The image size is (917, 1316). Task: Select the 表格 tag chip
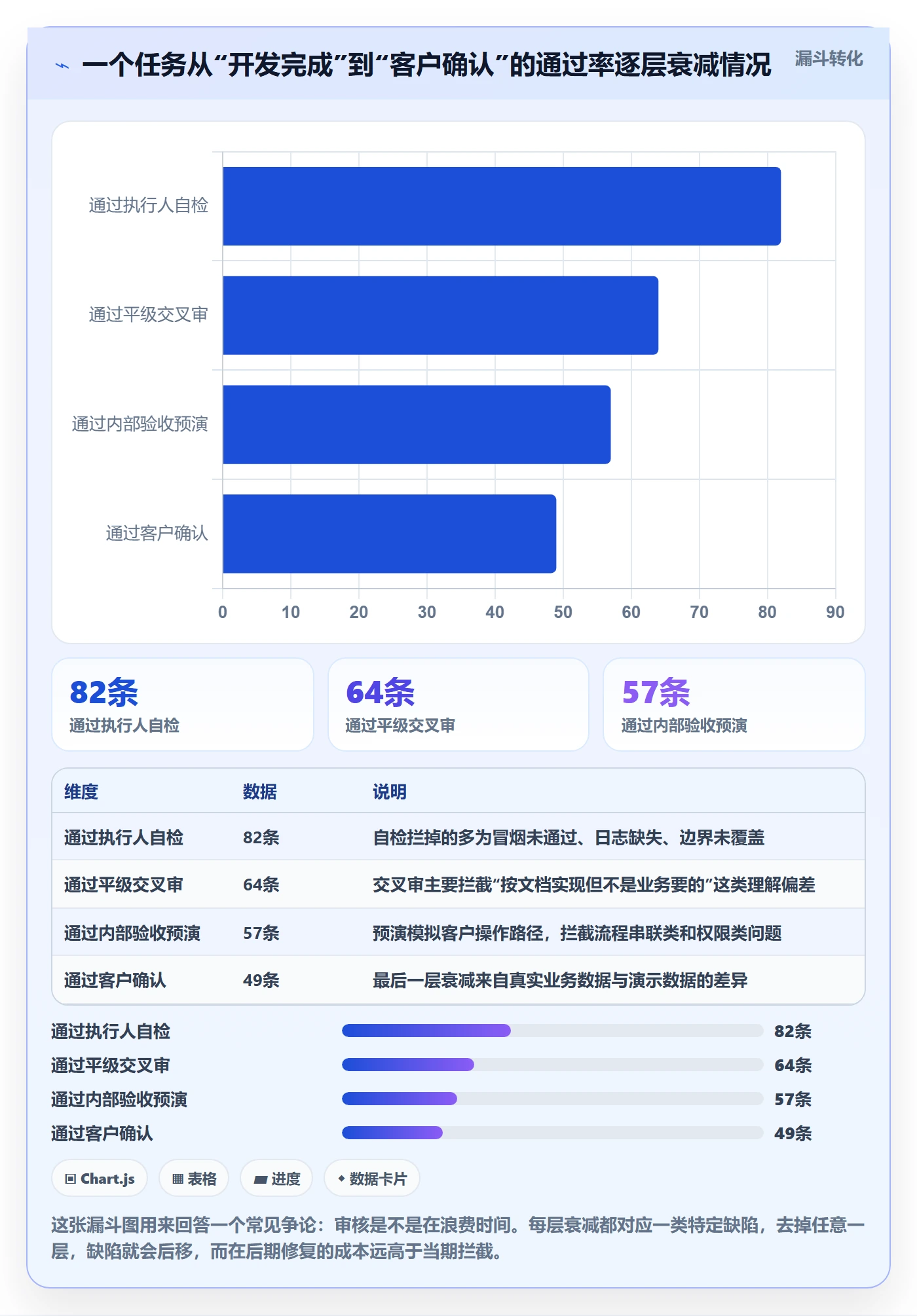coord(194,1179)
